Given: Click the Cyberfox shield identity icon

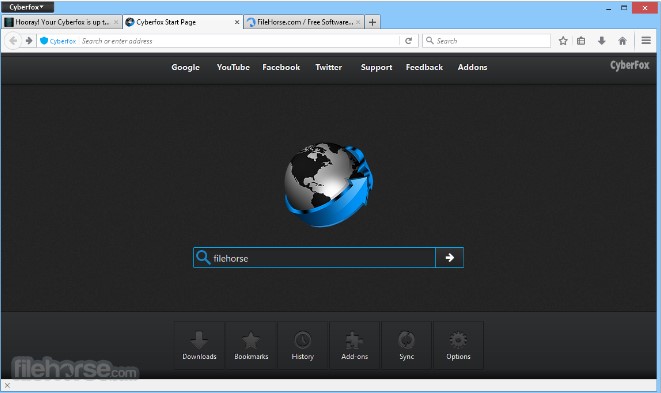Looking at the screenshot, I should (x=44, y=41).
